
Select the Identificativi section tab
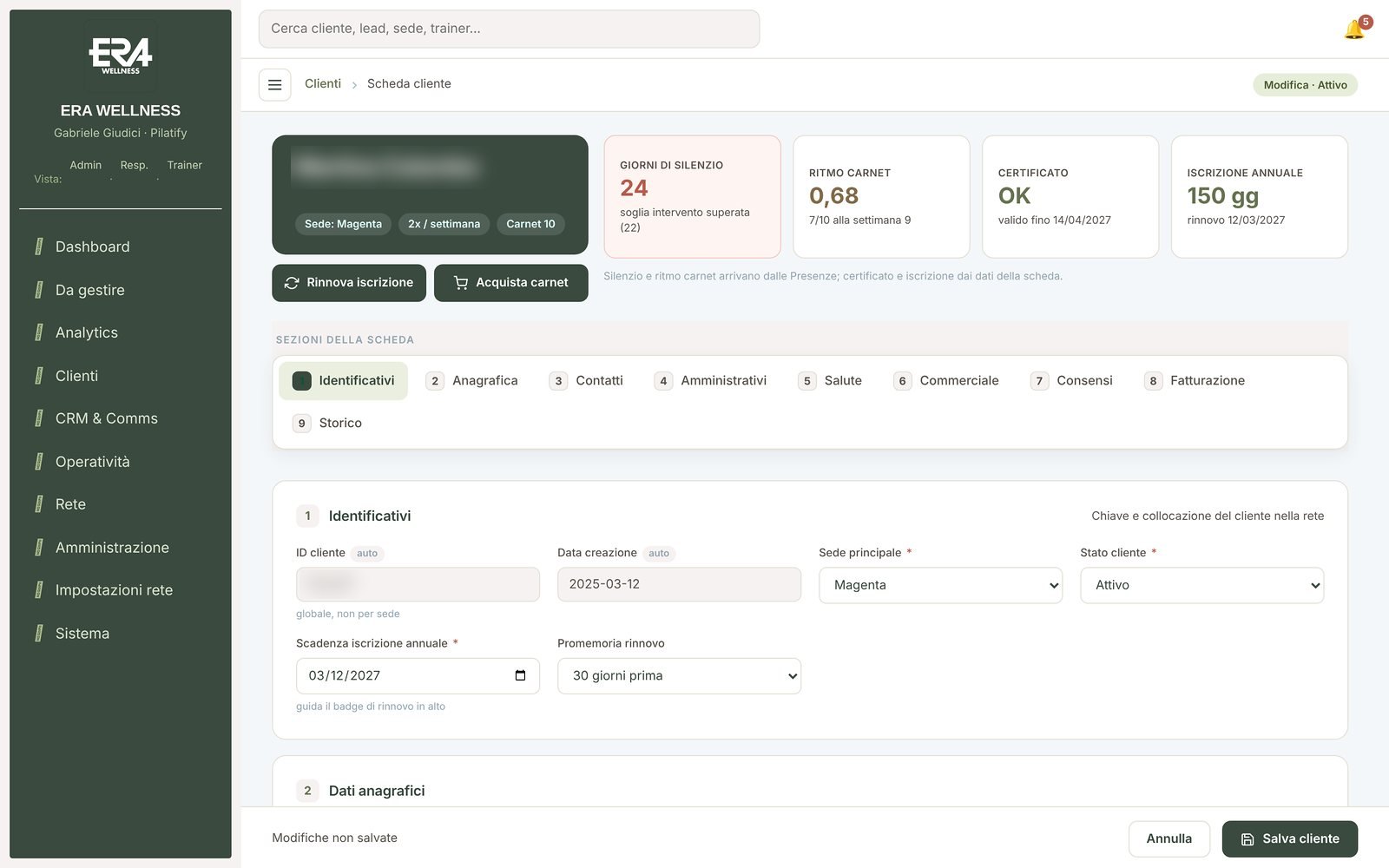[343, 380]
